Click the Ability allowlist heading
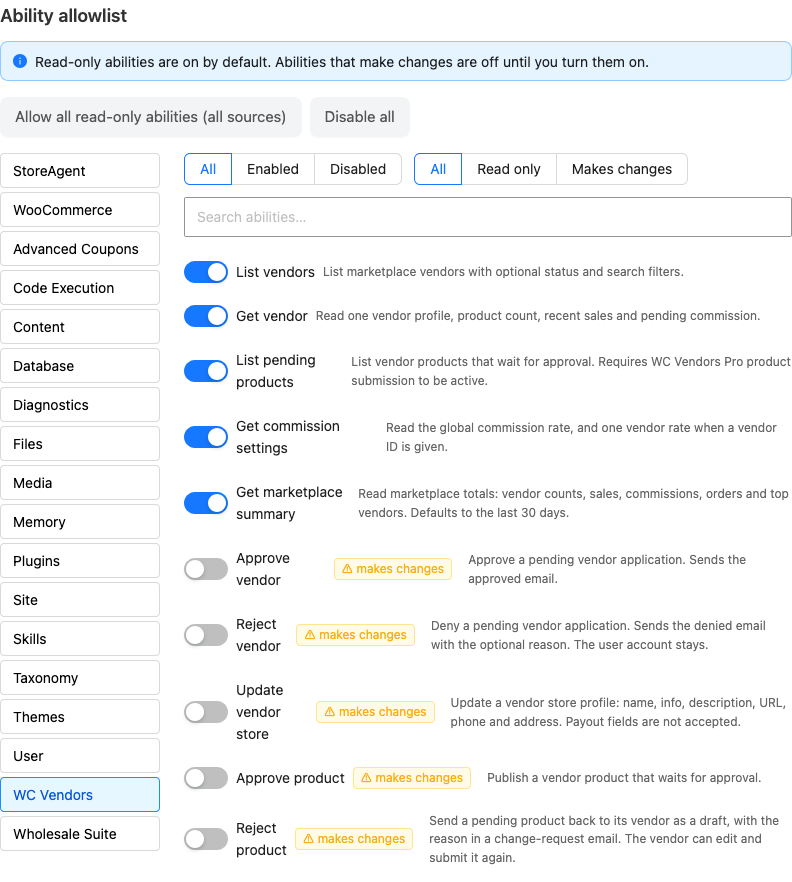 pyautogui.click(x=64, y=16)
